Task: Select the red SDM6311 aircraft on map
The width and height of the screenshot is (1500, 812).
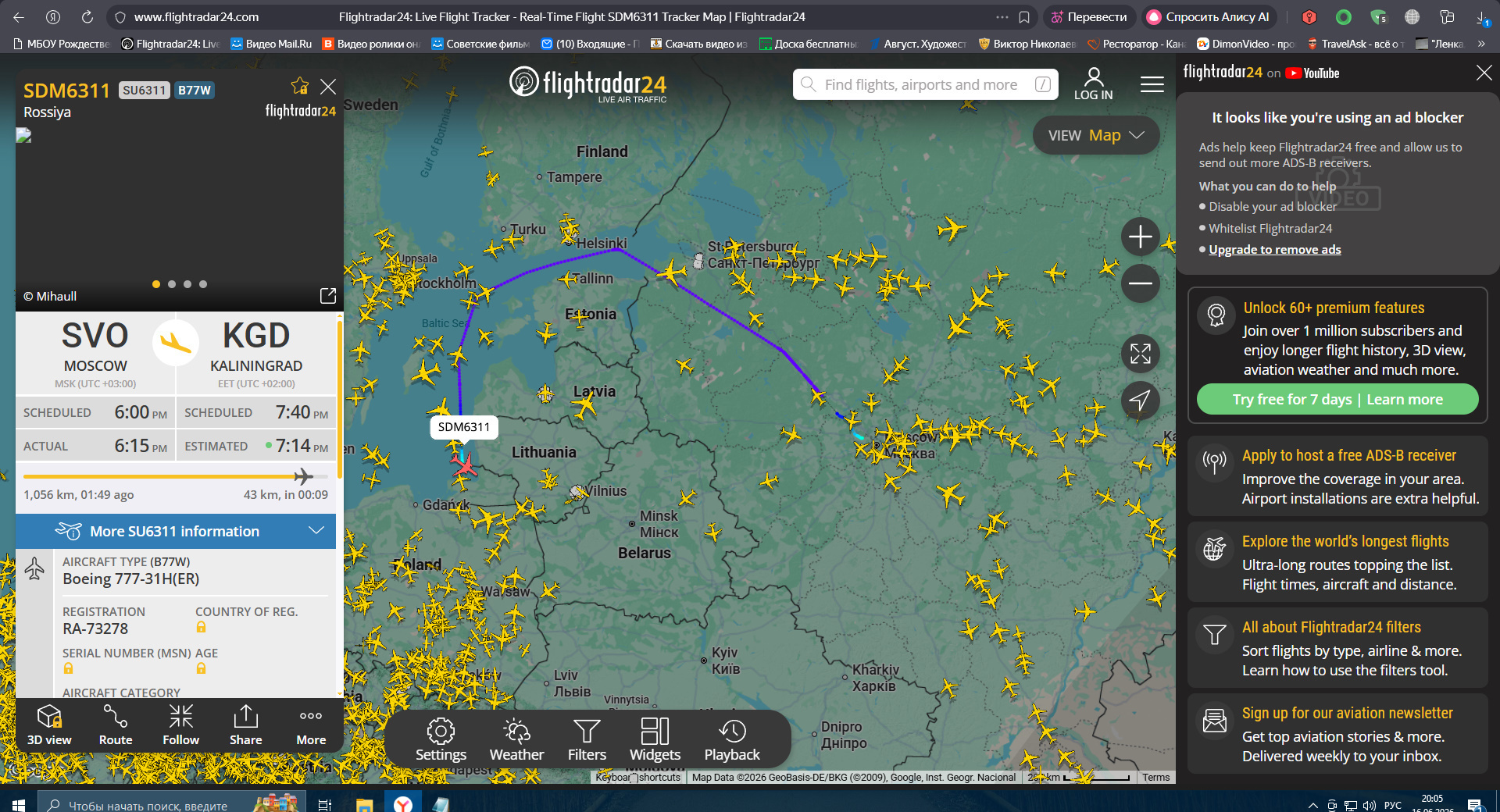Action: pos(464,465)
